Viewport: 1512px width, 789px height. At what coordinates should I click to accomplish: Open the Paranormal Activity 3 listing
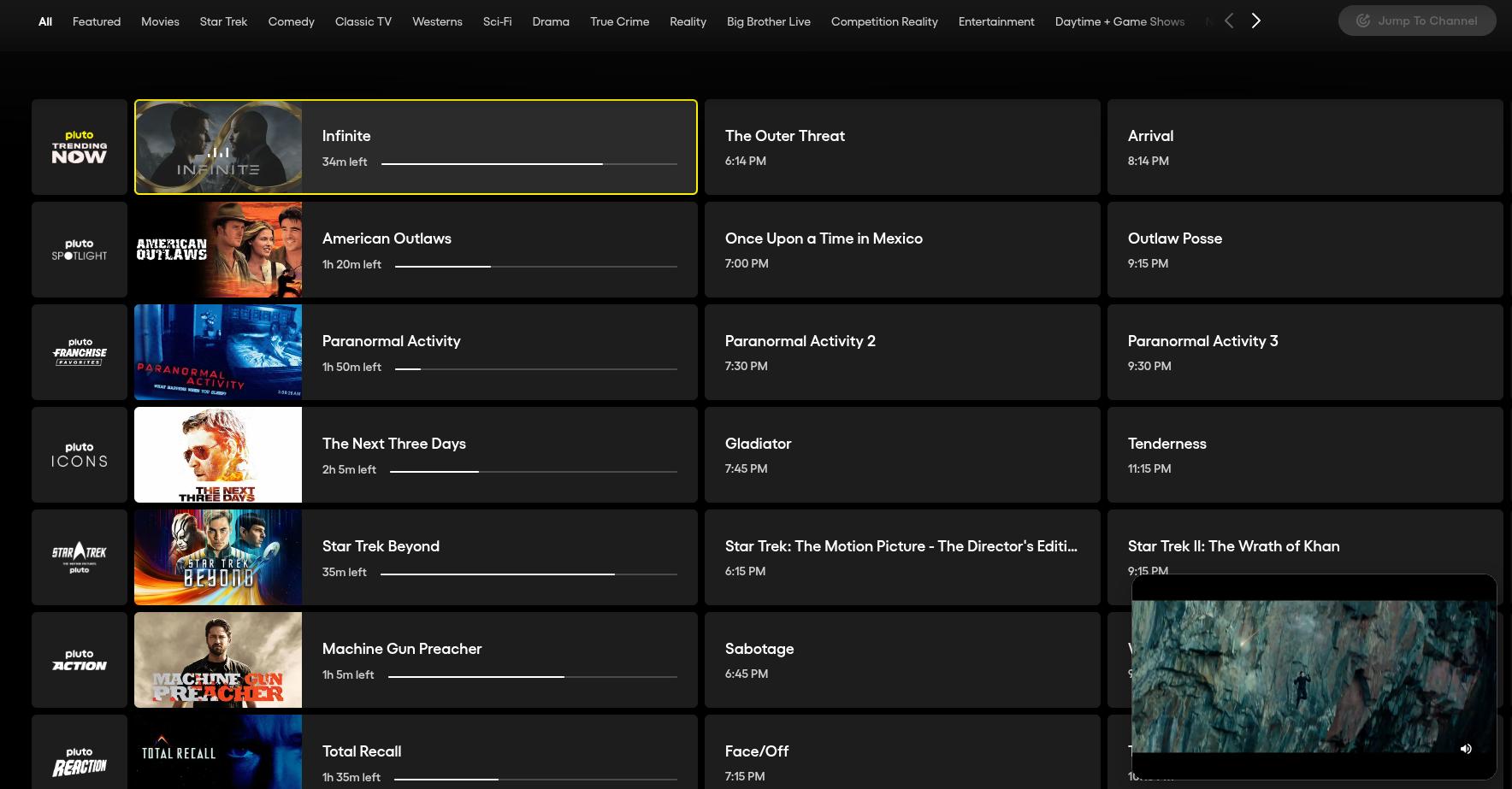click(1305, 352)
